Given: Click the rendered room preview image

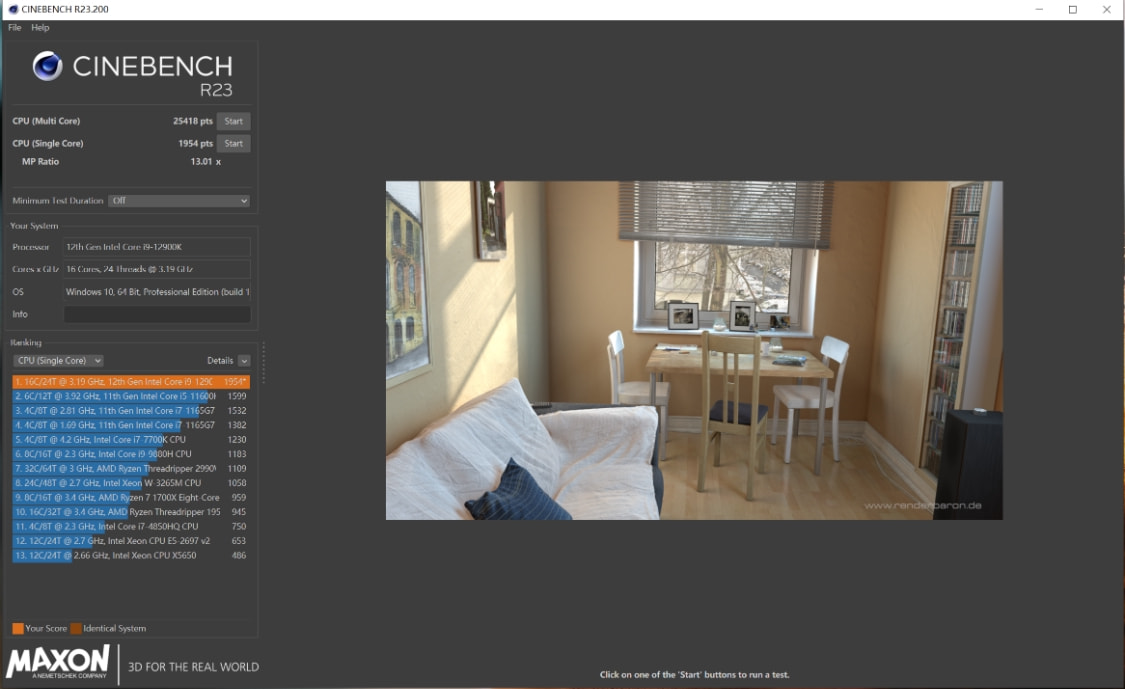Looking at the screenshot, I should [x=694, y=350].
